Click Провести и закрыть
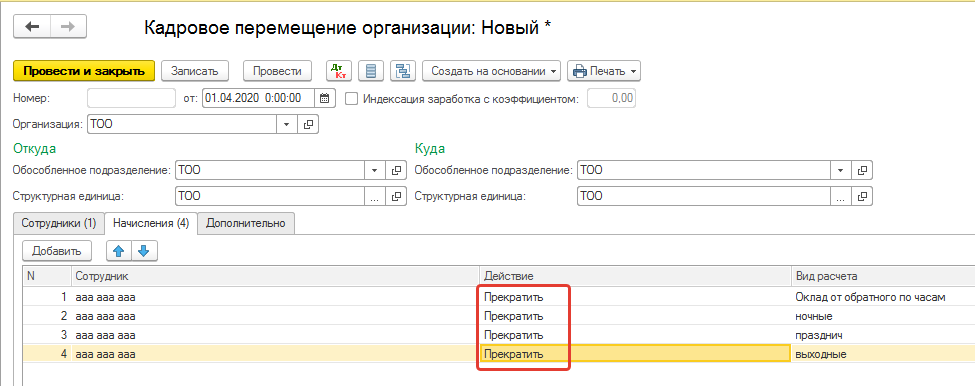Image resolution: width=975 pixels, height=386 pixels. tap(84, 71)
